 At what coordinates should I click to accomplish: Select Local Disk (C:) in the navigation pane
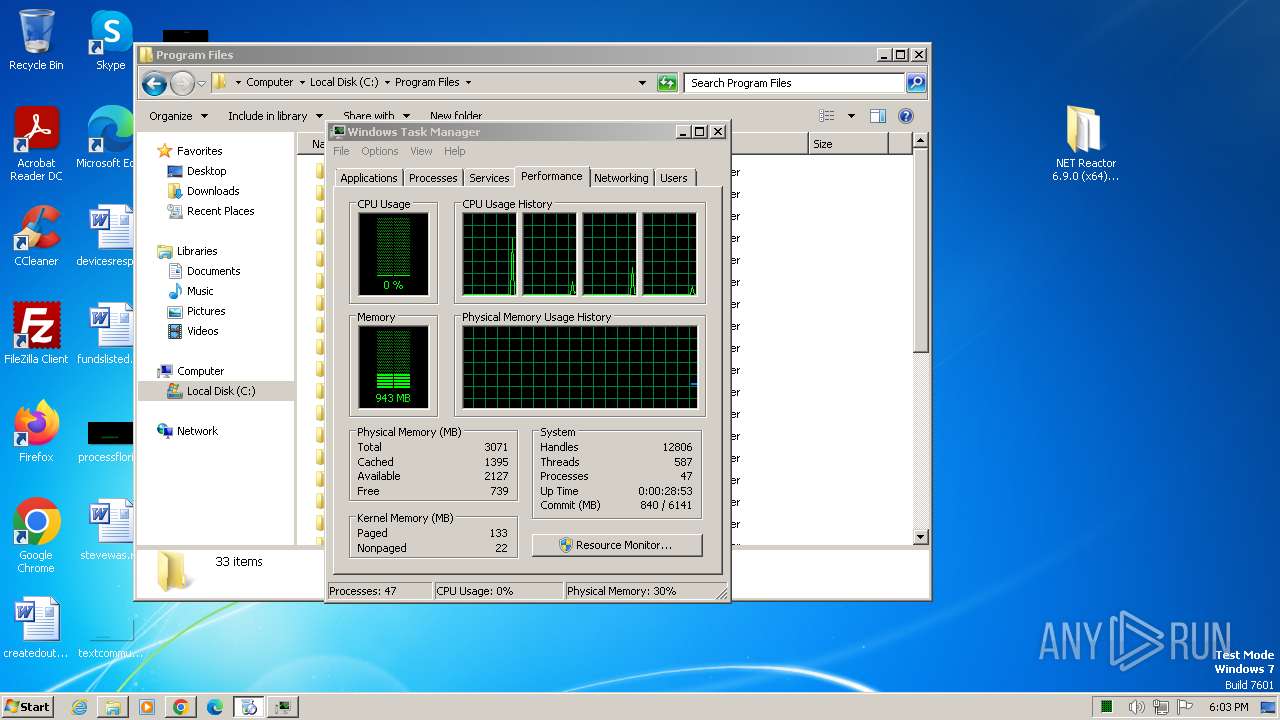tap(220, 391)
